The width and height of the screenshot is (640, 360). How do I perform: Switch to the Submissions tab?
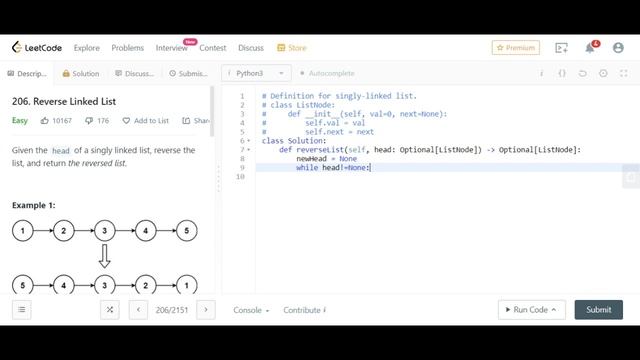(188, 73)
